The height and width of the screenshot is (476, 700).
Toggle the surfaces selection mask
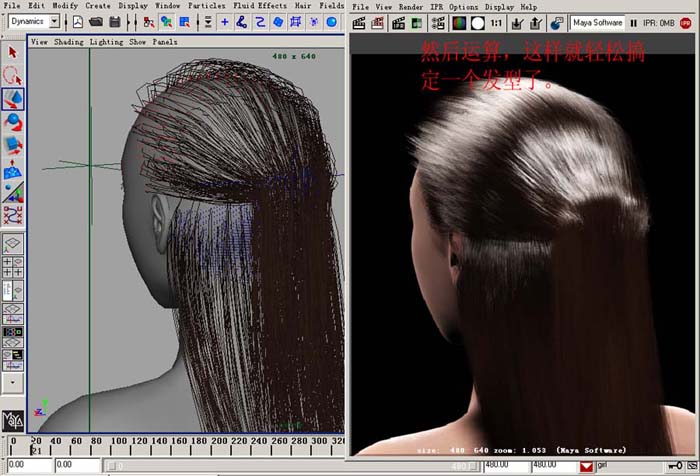point(278,21)
